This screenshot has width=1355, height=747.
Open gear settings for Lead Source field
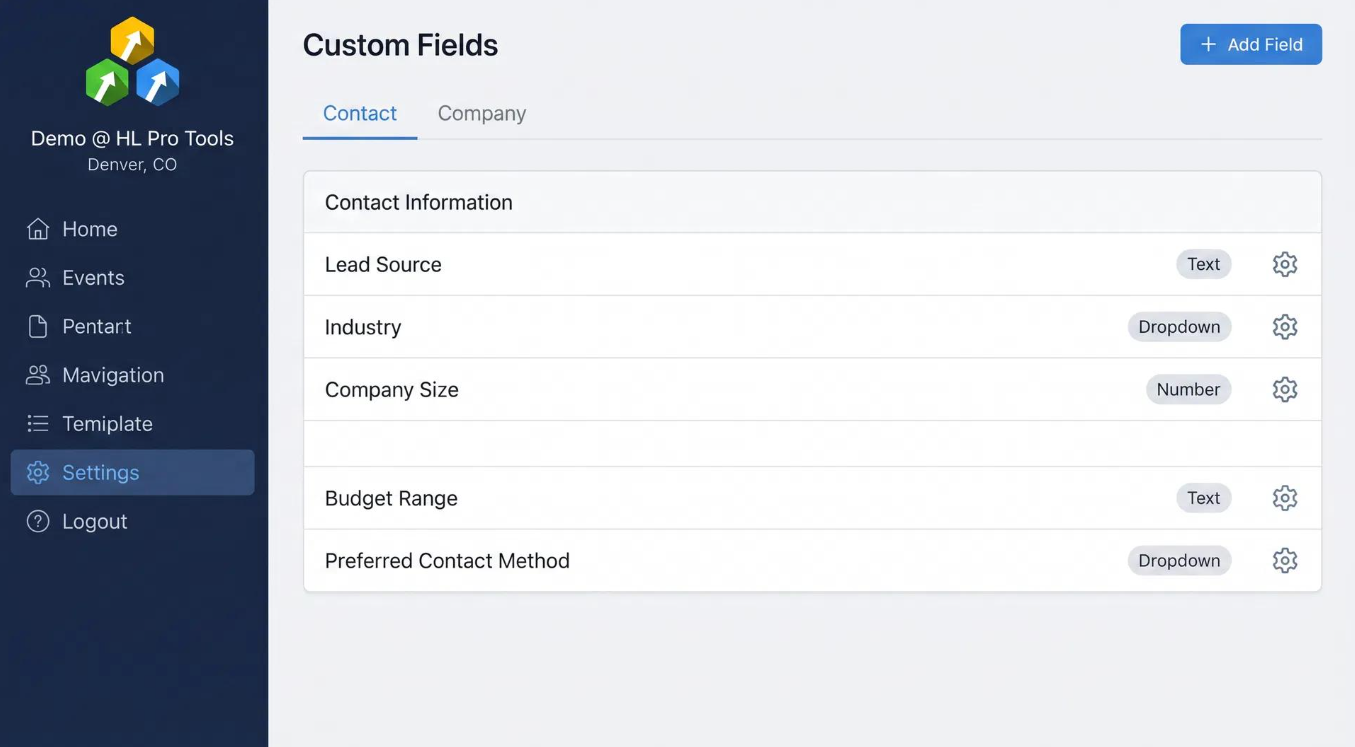(1284, 264)
